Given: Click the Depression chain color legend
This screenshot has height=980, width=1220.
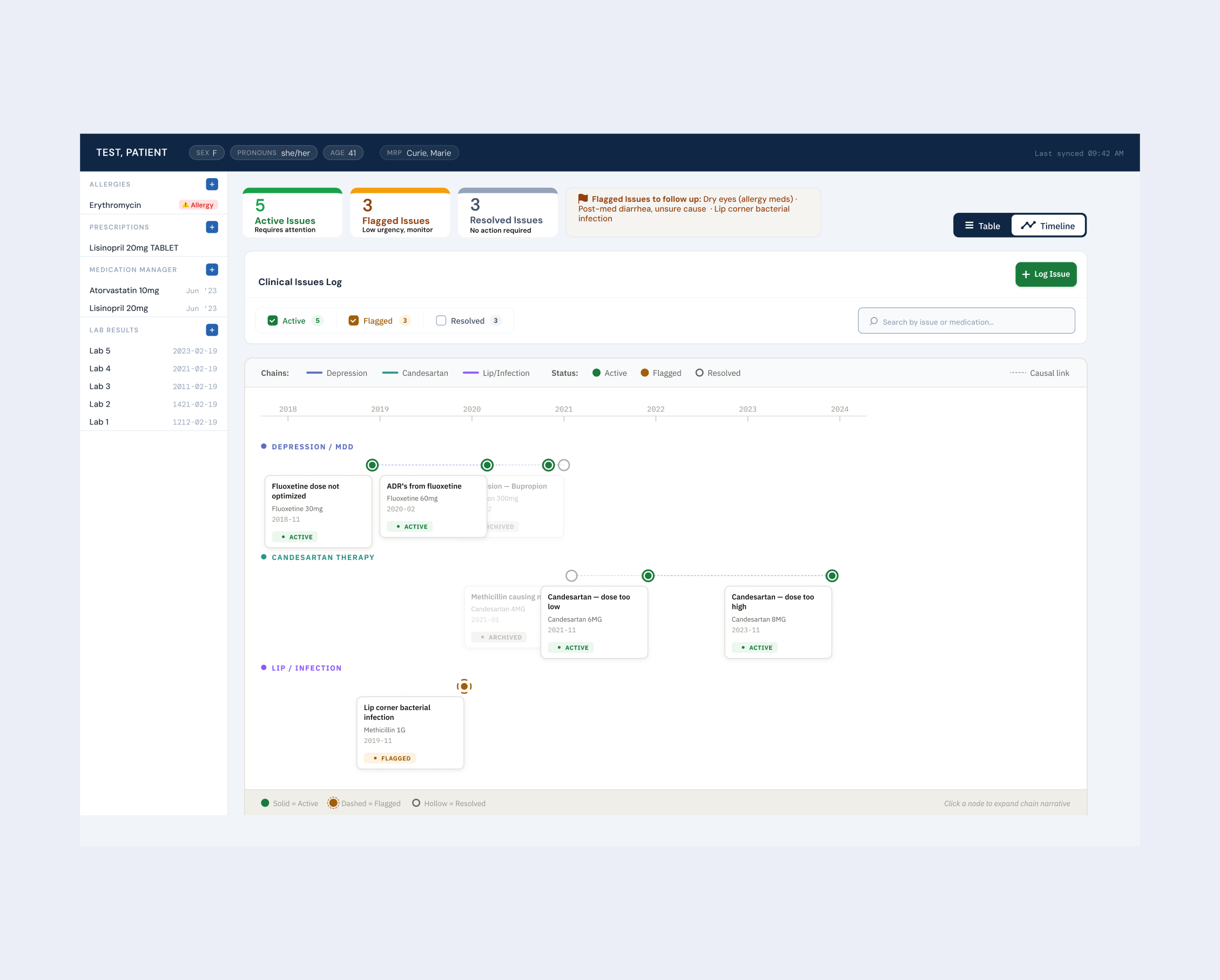Looking at the screenshot, I should coord(336,373).
